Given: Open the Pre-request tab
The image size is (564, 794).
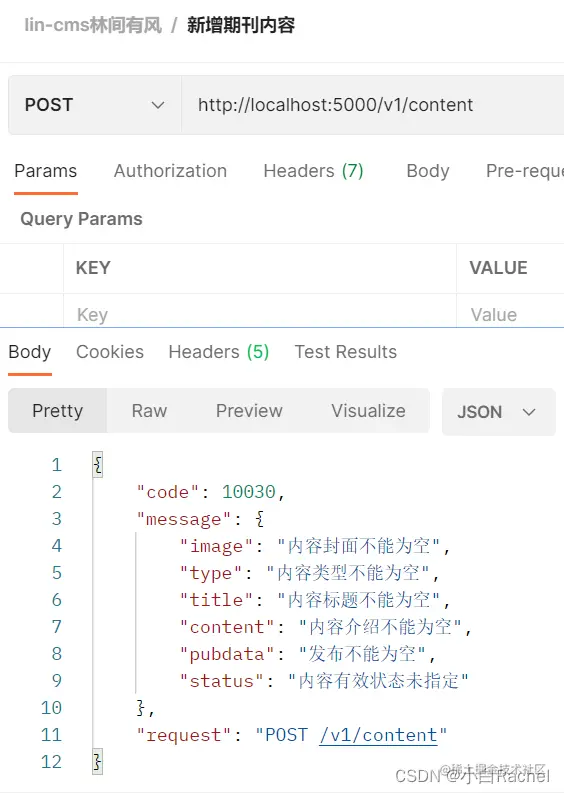Looking at the screenshot, I should tap(525, 171).
